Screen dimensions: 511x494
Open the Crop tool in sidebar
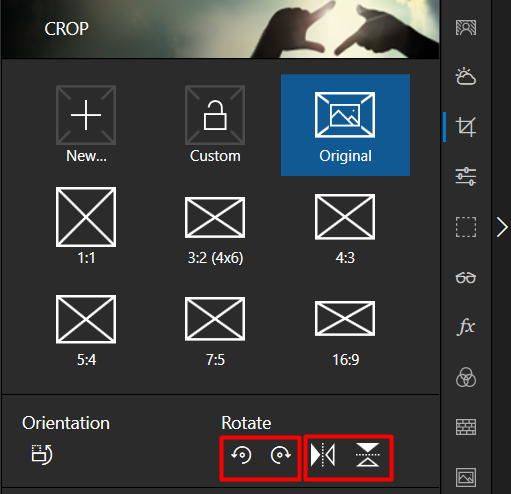(x=466, y=127)
